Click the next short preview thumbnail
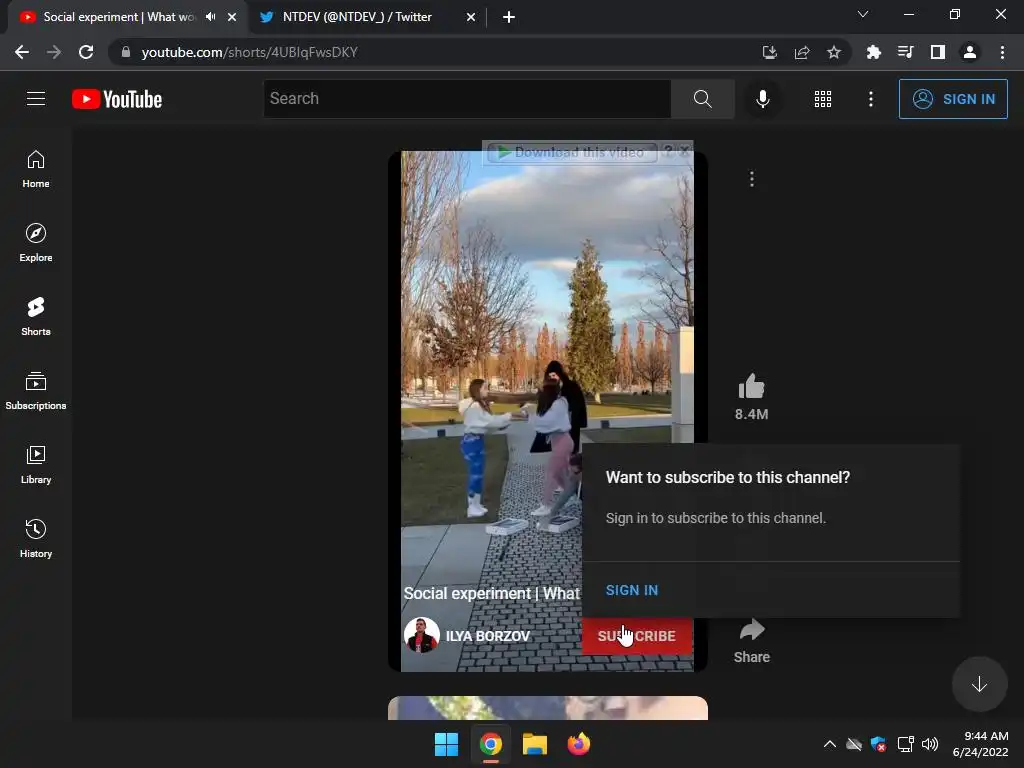 [x=547, y=708]
